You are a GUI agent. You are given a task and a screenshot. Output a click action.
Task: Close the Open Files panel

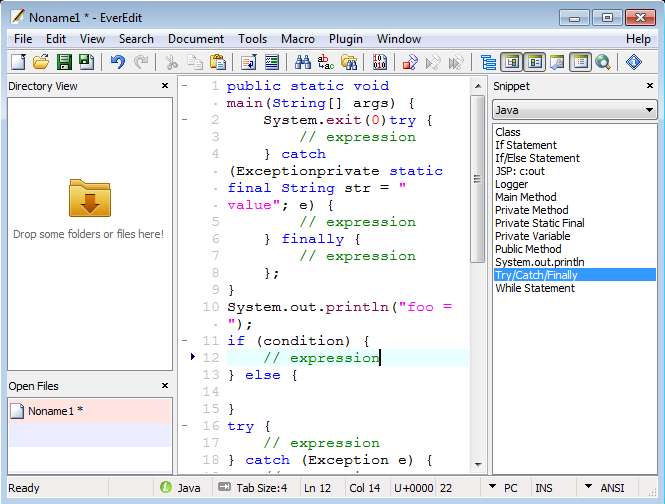pos(165,386)
